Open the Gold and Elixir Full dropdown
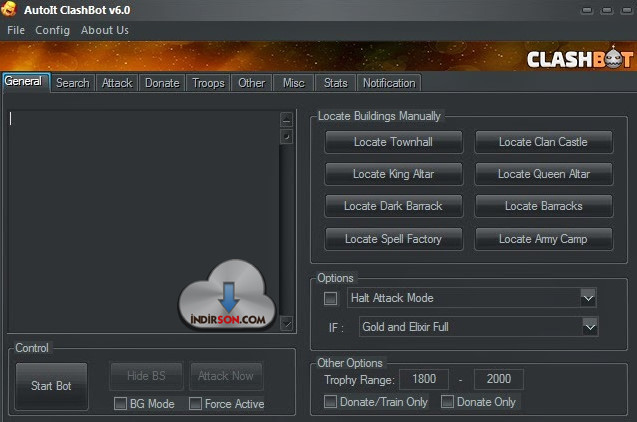The image size is (637, 422). pos(590,327)
